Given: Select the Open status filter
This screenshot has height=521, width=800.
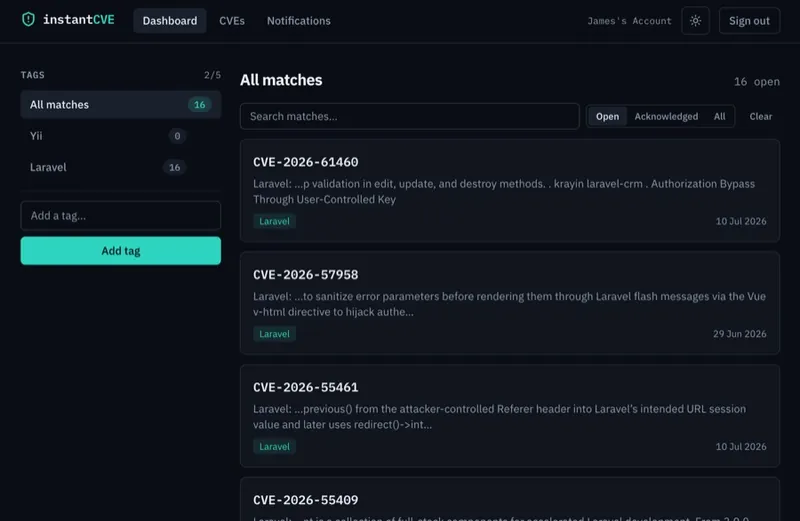Looking at the screenshot, I should click(607, 116).
